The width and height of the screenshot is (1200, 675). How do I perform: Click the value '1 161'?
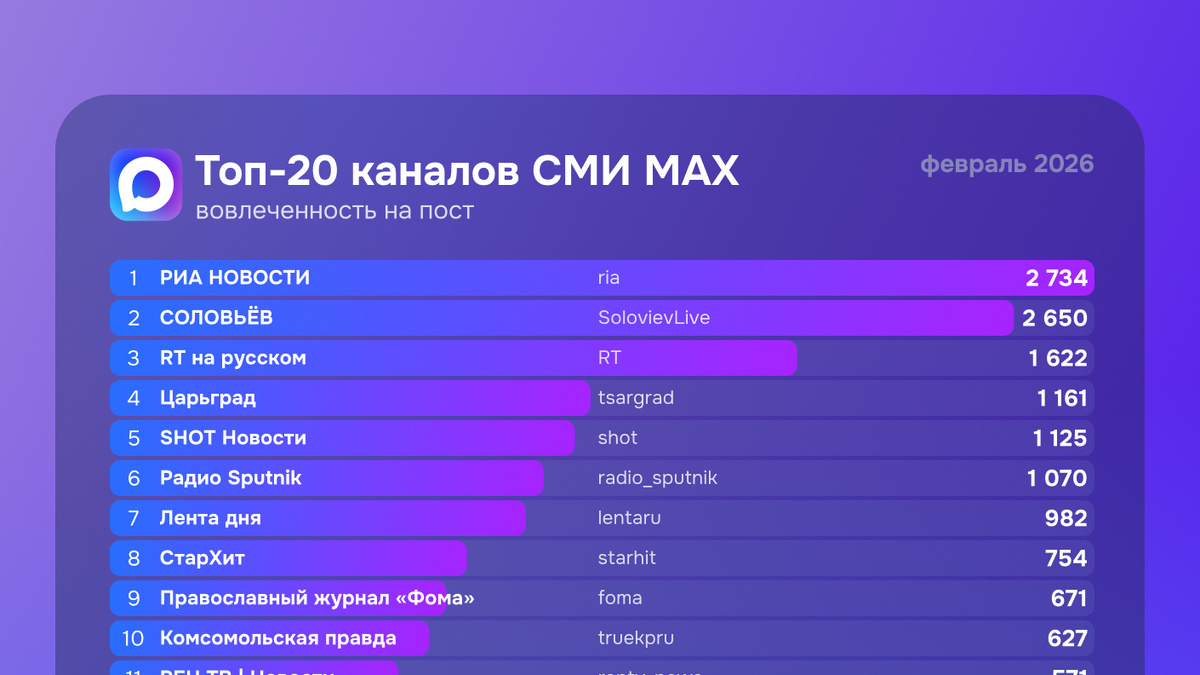click(1062, 398)
